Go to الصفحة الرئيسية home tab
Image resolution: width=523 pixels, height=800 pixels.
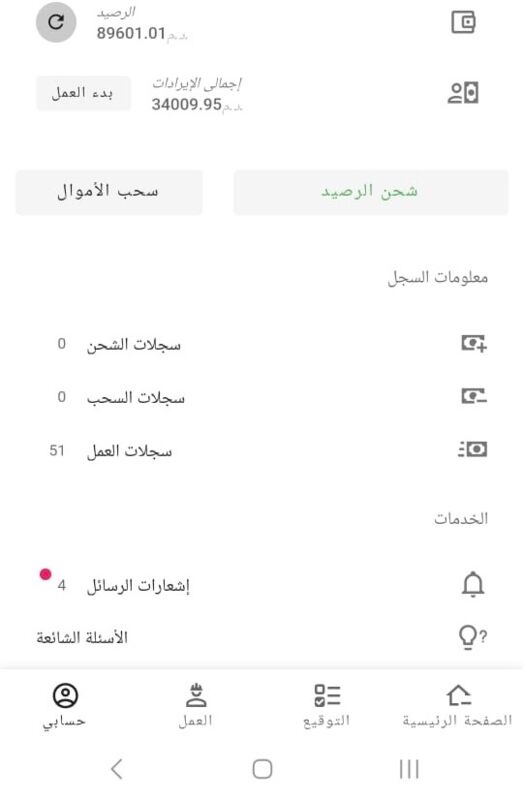(x=458, y=707)
